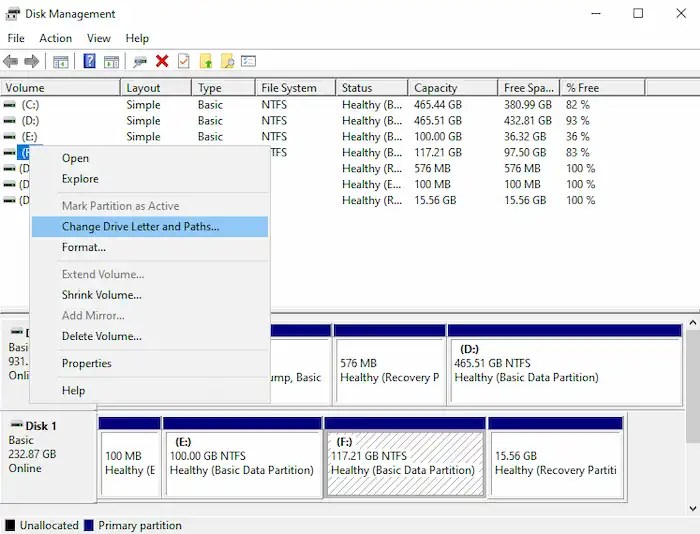Click the Back arrow toolbar icon

point(11,61)
